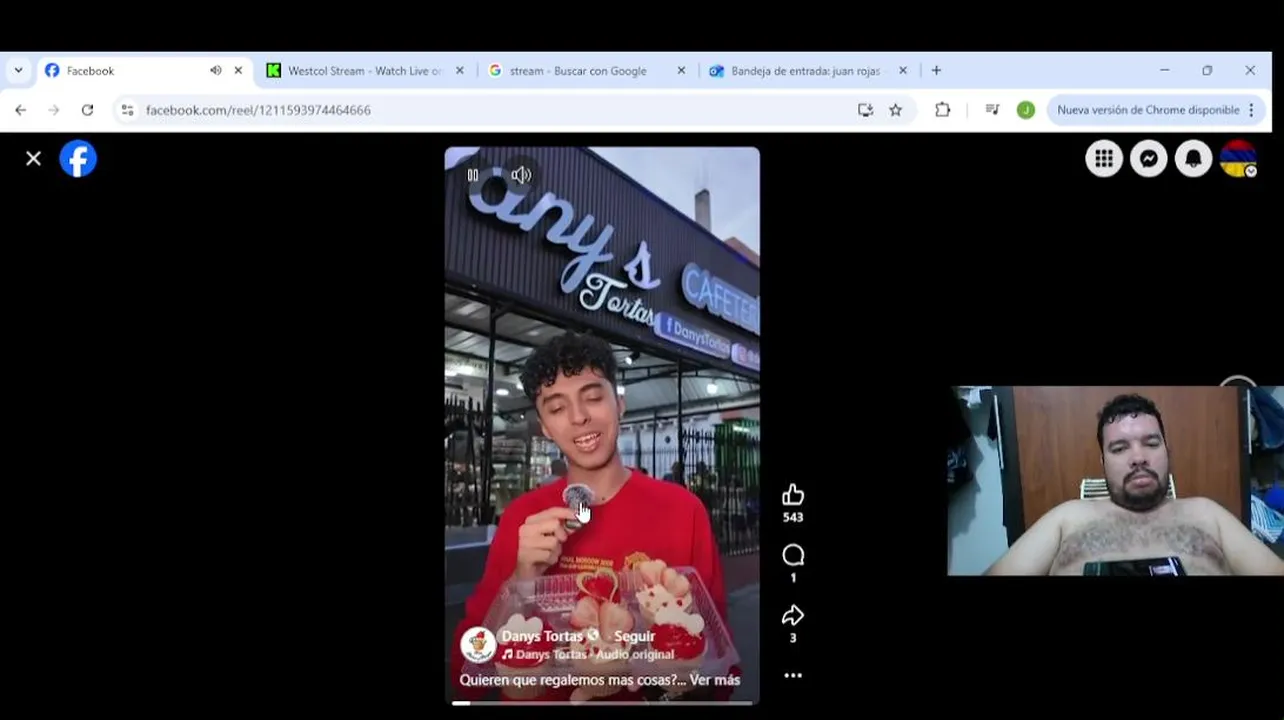The width and height of the screenshot is (1284, 720).
Task: Mute the Facebook tab audio indicator
Action: [x=215, y=71]
